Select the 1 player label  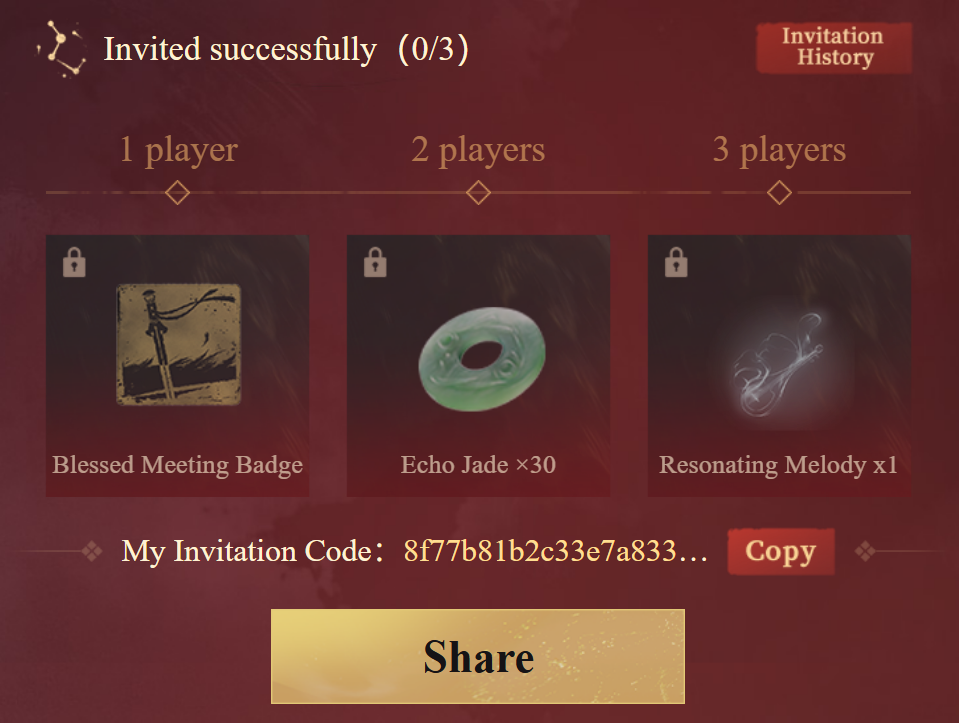179,150
